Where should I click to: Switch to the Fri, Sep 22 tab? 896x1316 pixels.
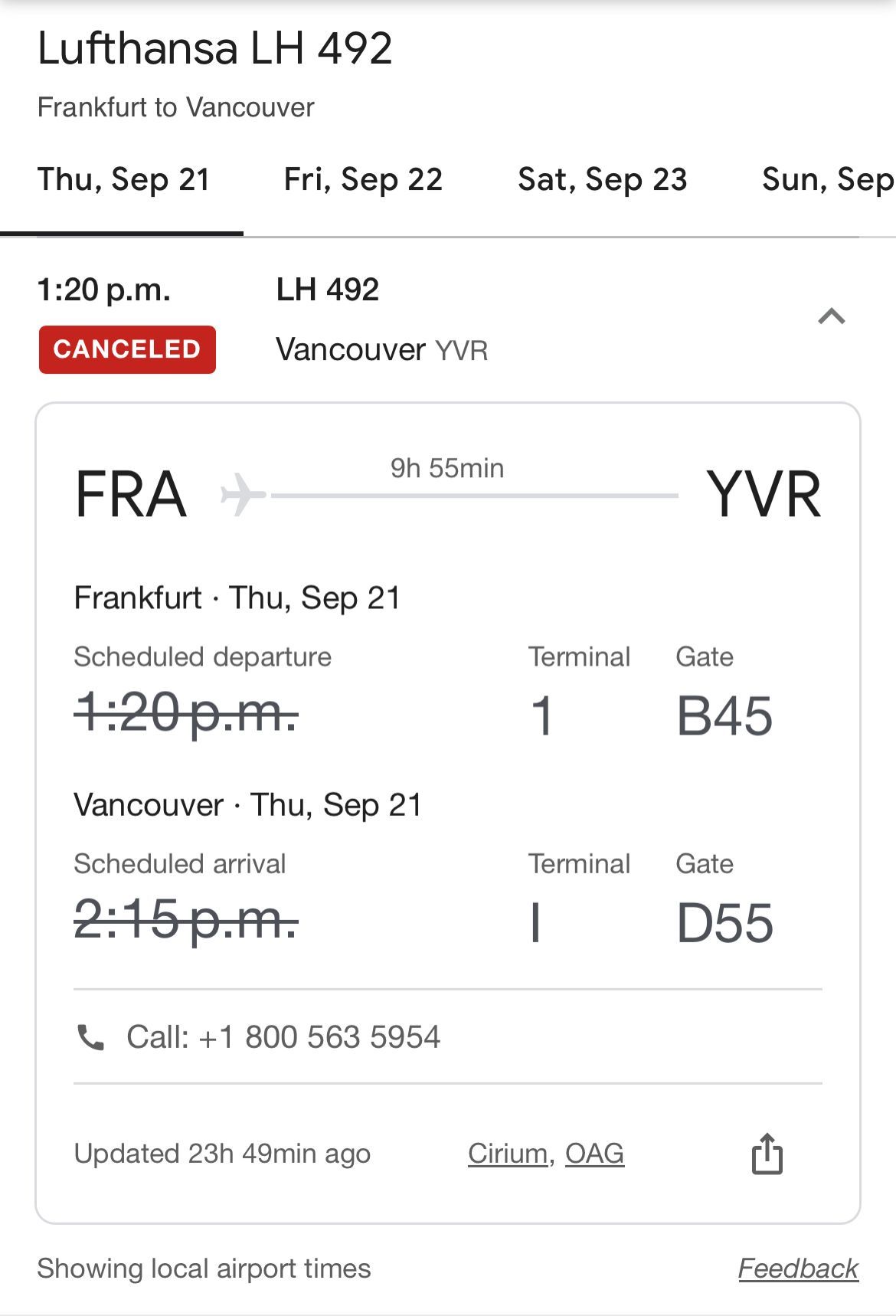click(363, 180)
